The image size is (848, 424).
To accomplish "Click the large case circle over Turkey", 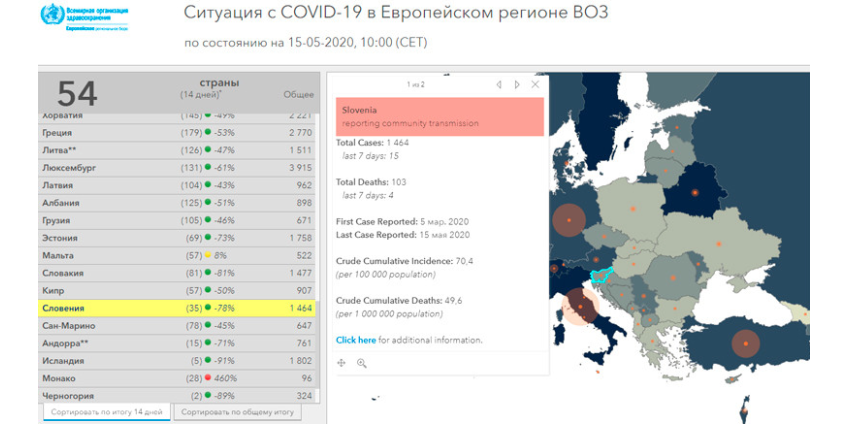I will pyautogui.click(x=746, y=343).
